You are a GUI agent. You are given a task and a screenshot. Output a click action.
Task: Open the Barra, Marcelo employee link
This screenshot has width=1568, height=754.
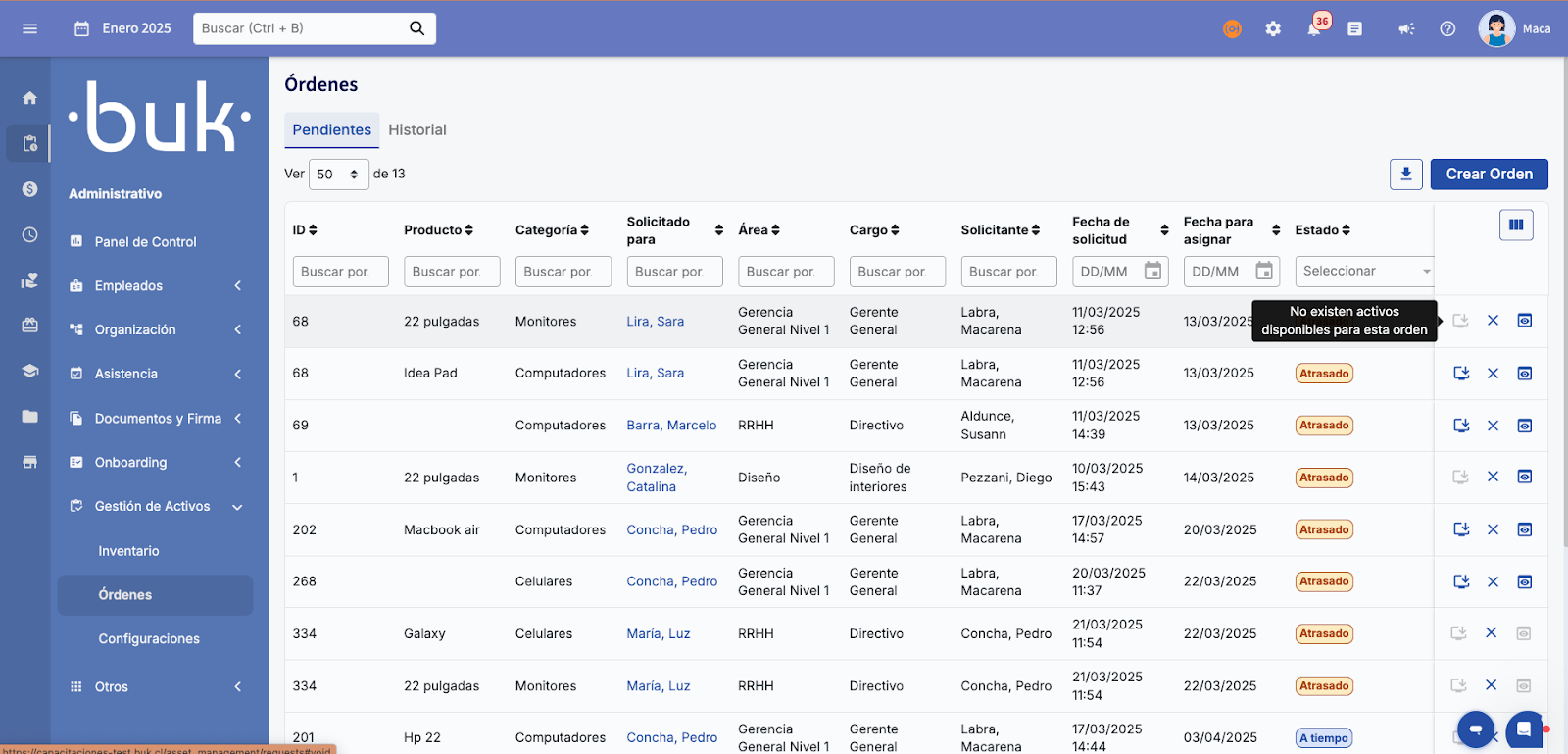[671, 426]
